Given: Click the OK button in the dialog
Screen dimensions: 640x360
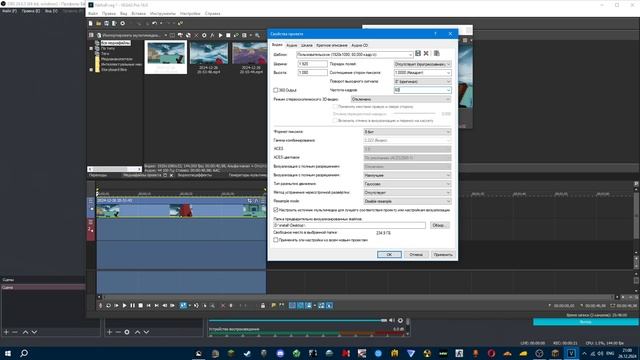Looking at the screenshot, I should tap(389, 254).
